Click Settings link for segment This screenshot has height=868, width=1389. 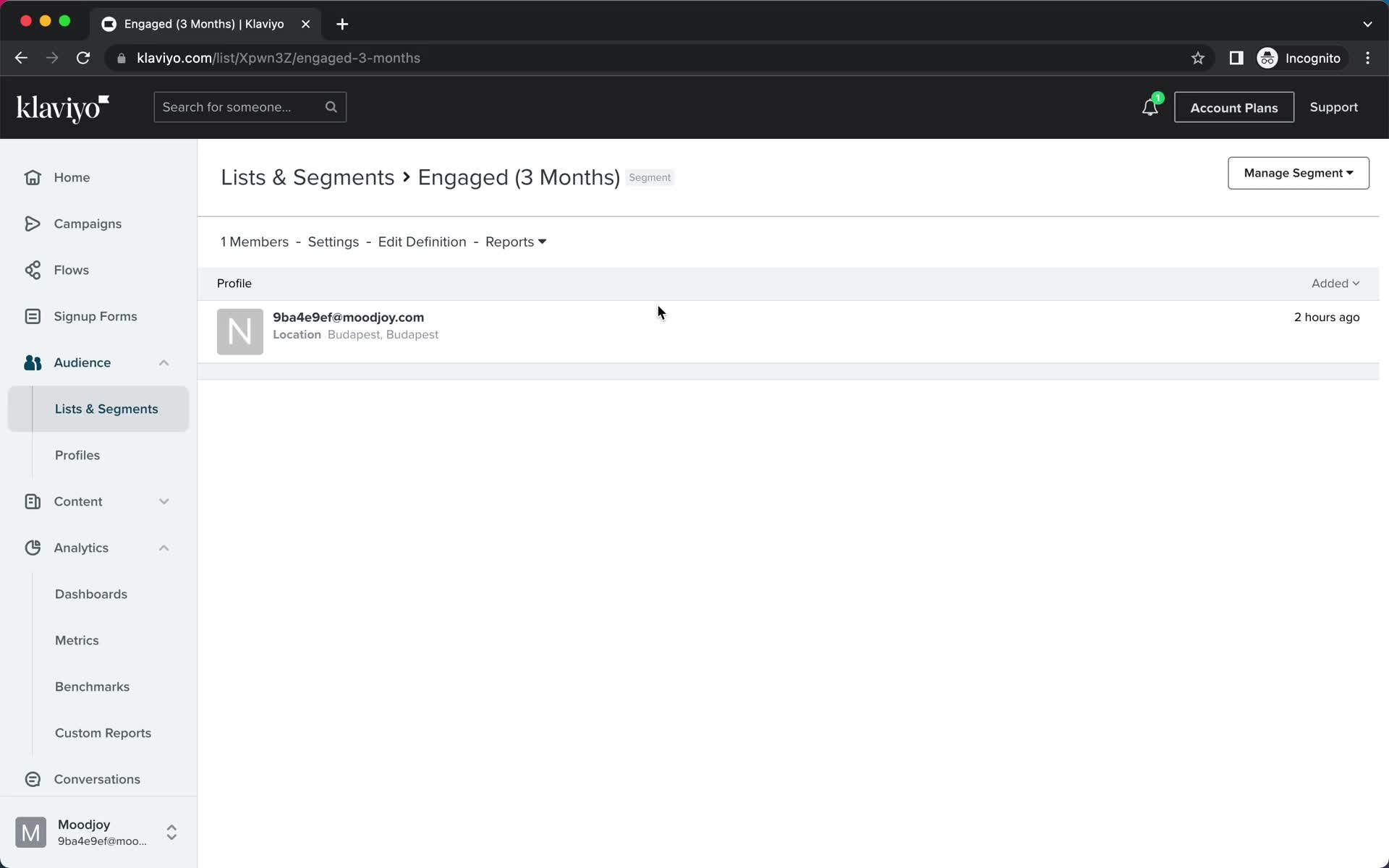[333, 242]
